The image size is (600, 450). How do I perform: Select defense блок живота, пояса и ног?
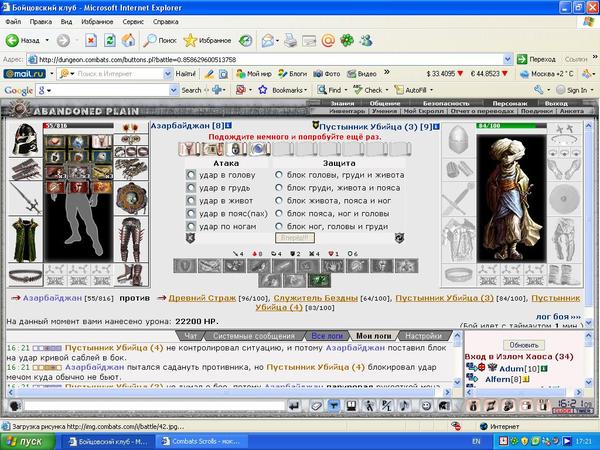point(279,201)
